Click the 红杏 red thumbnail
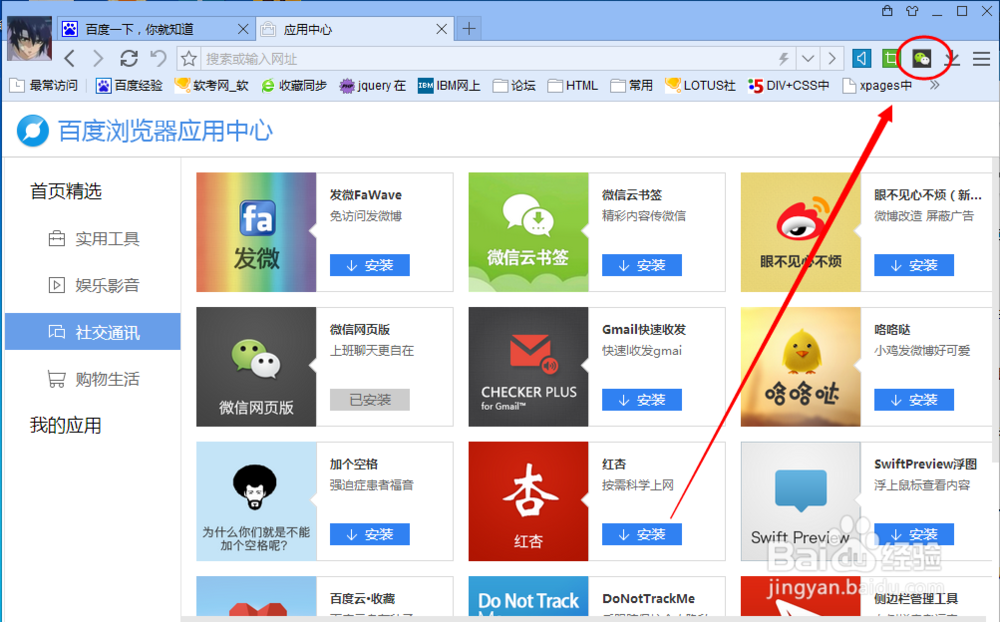This screenshot has width=1000, height=622. click(528, 501)
